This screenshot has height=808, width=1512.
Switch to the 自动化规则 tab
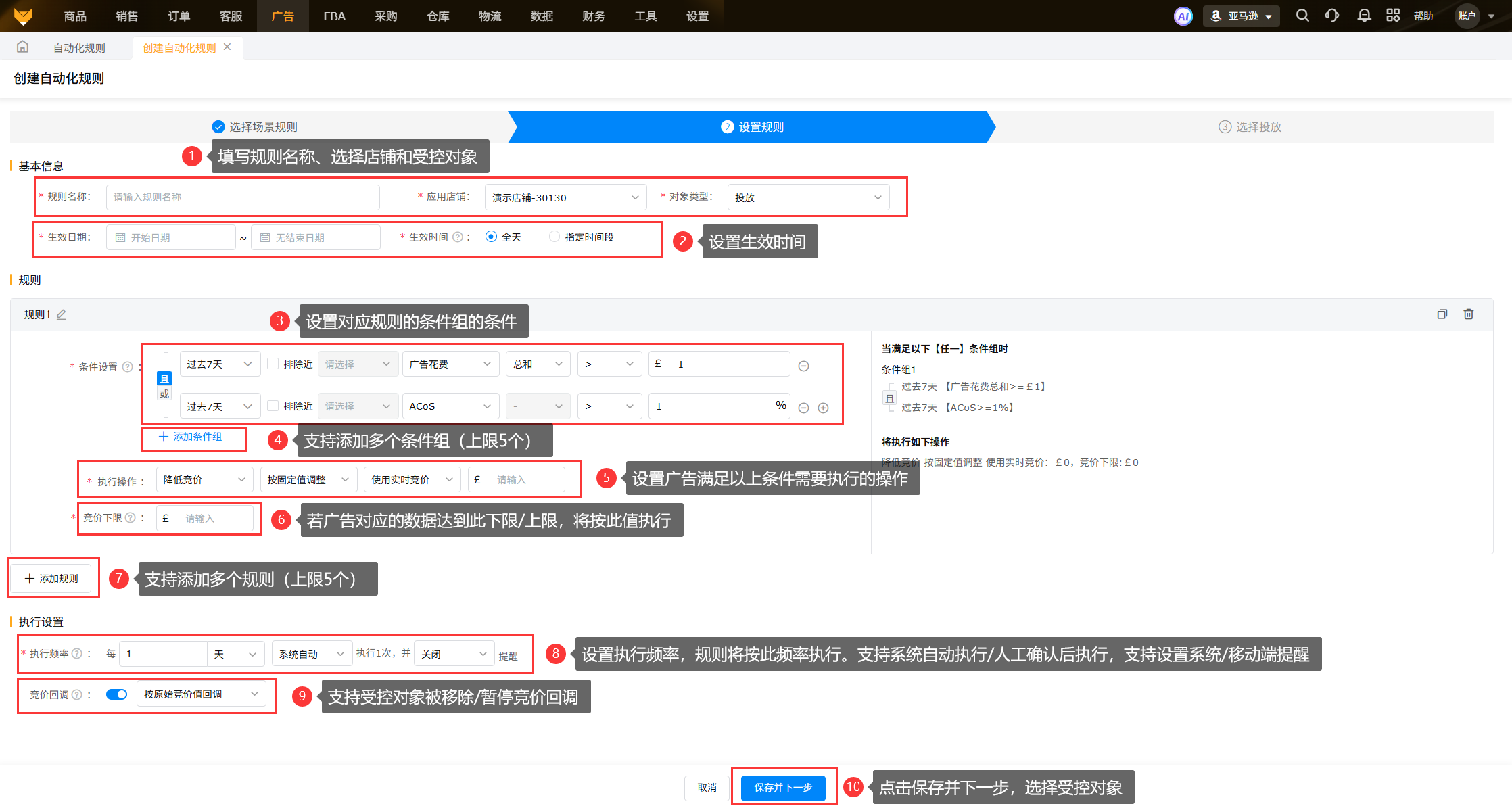(x=79, y=48)
